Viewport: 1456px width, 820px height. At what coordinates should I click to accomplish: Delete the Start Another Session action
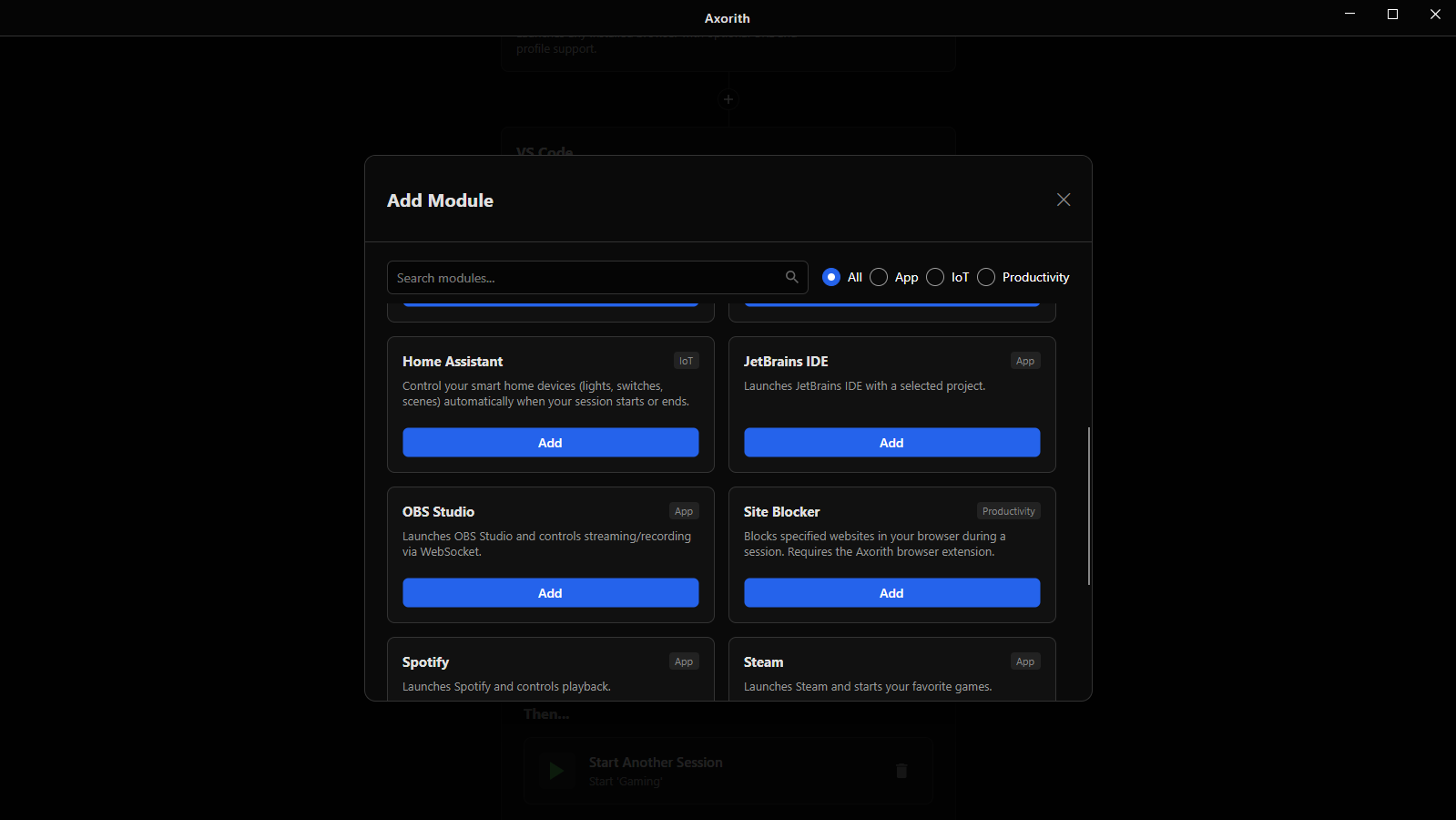(901, 771)
